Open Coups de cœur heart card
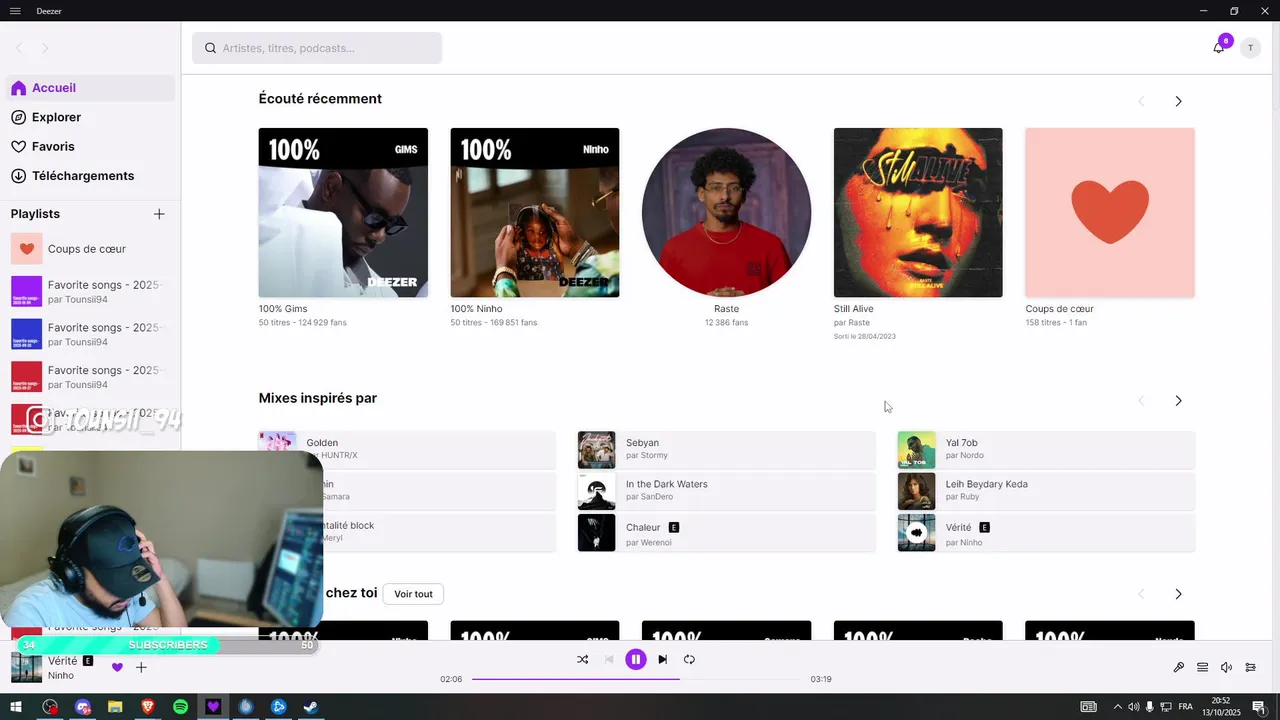The image size is (1280, 720). tap(1110, 212)
